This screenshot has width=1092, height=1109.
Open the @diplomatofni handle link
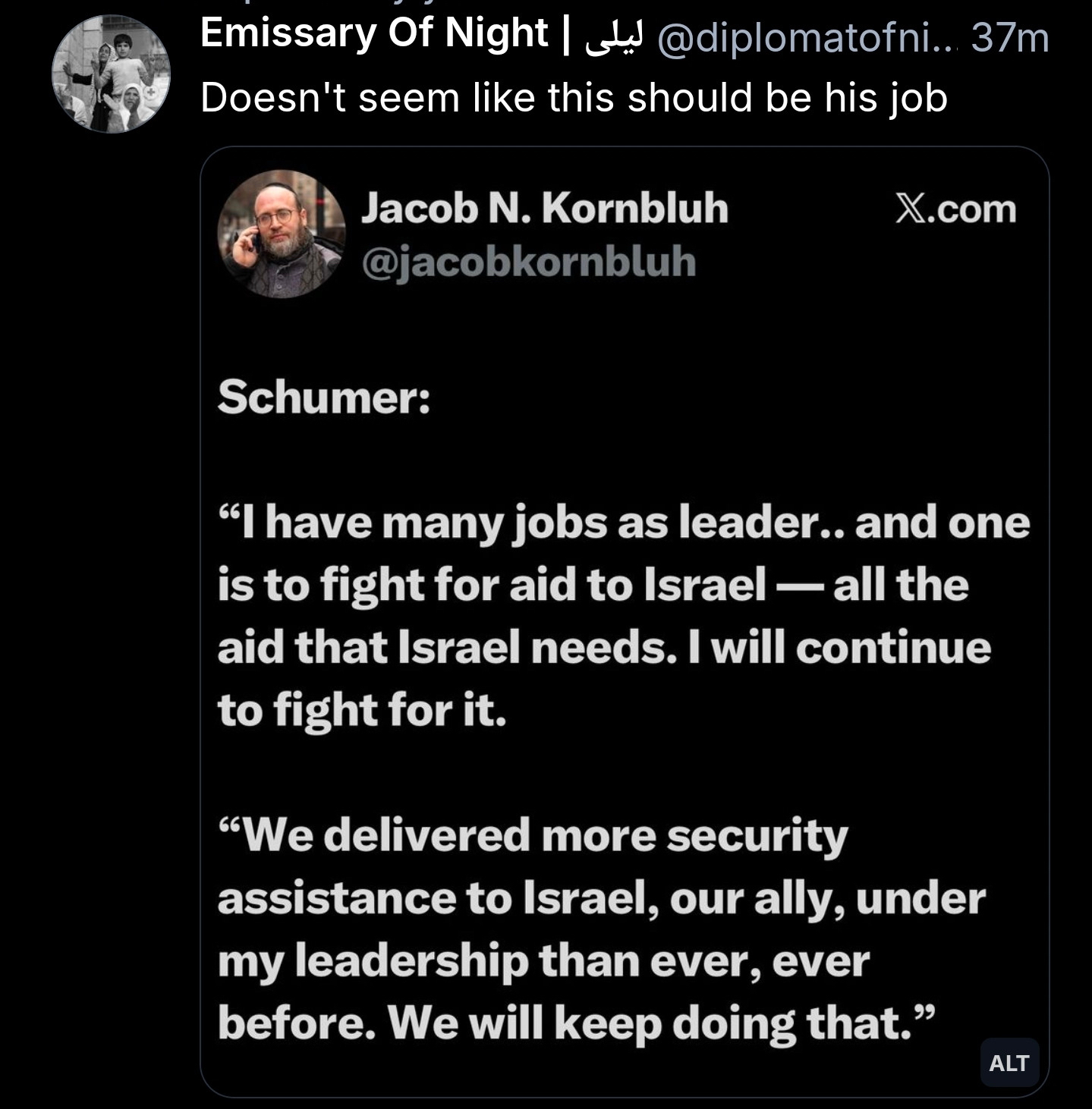(804, 36)
